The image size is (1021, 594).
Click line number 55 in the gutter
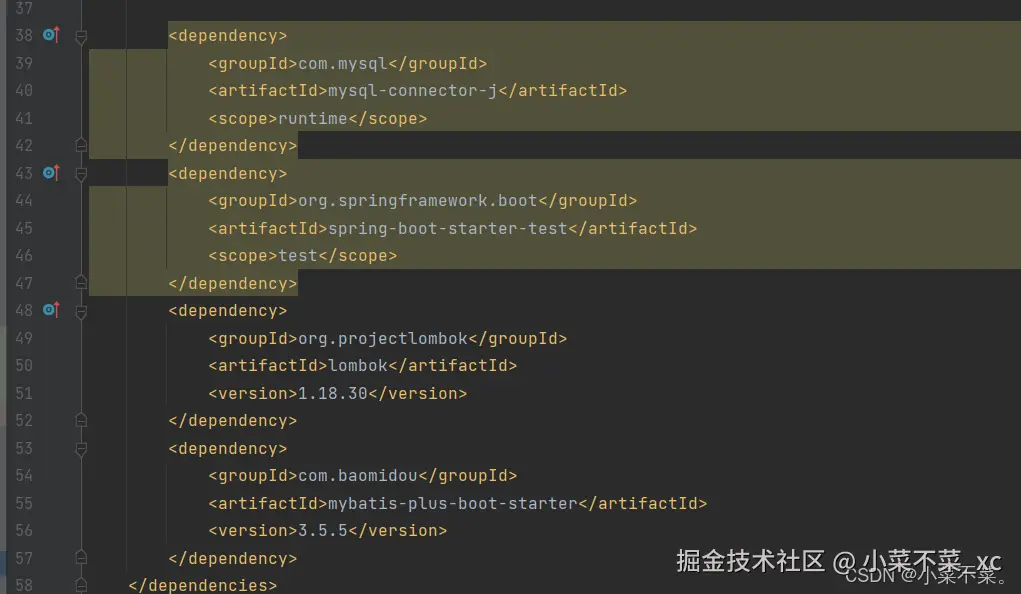point(24,503)
